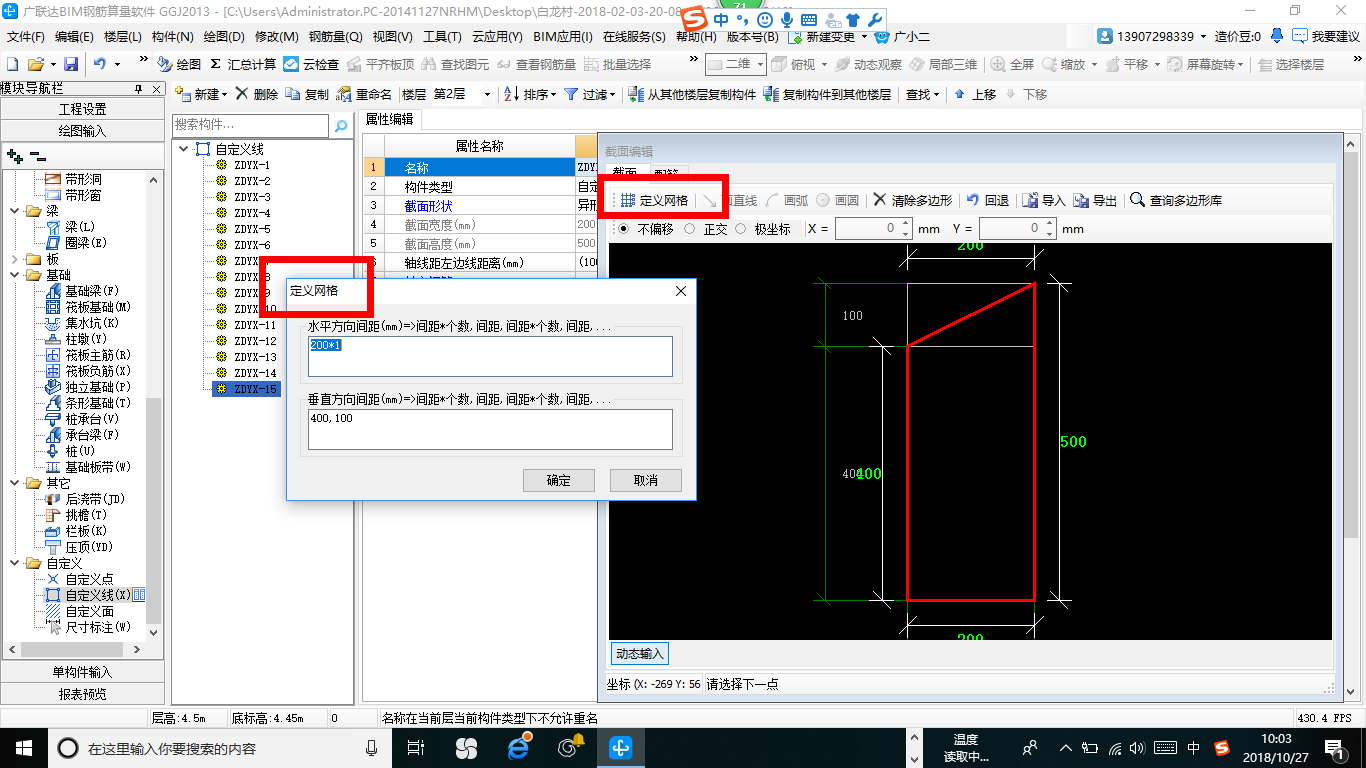Click 选择楼层 tool
Viewport: 1366px width, 768px height.
point(1291,64)
